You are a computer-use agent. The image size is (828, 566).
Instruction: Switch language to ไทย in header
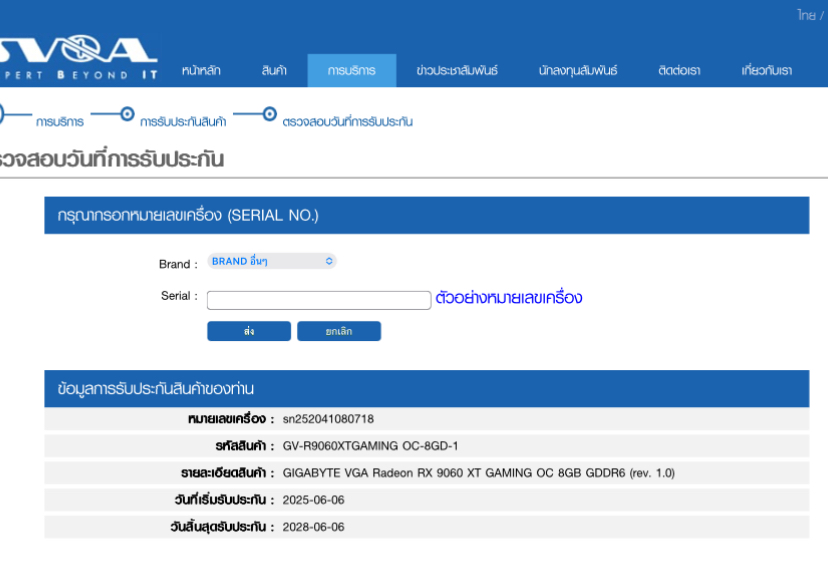[x=805, y=15]
